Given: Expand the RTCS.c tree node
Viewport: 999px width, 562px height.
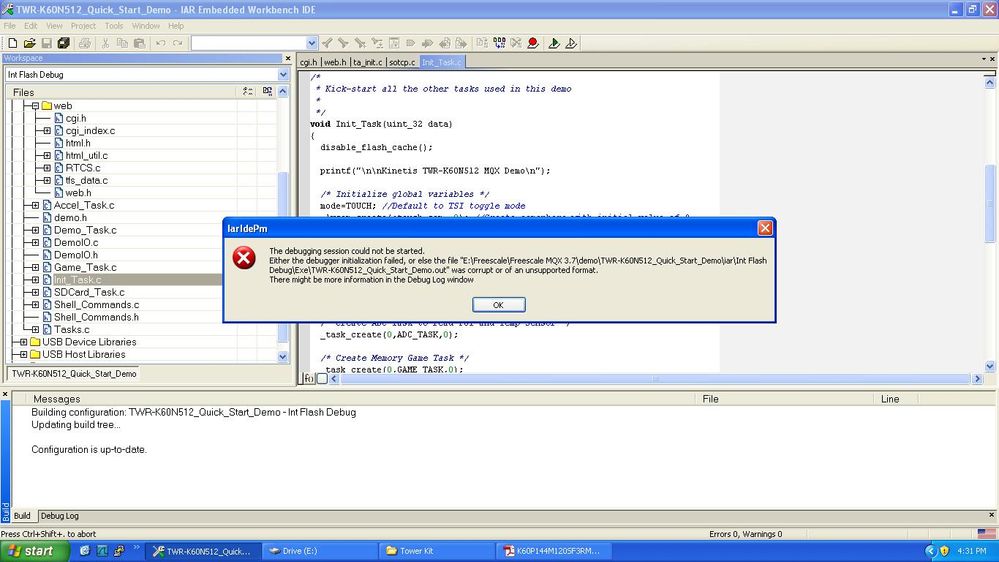Looking at the screenshot, I should coord(47,168).
